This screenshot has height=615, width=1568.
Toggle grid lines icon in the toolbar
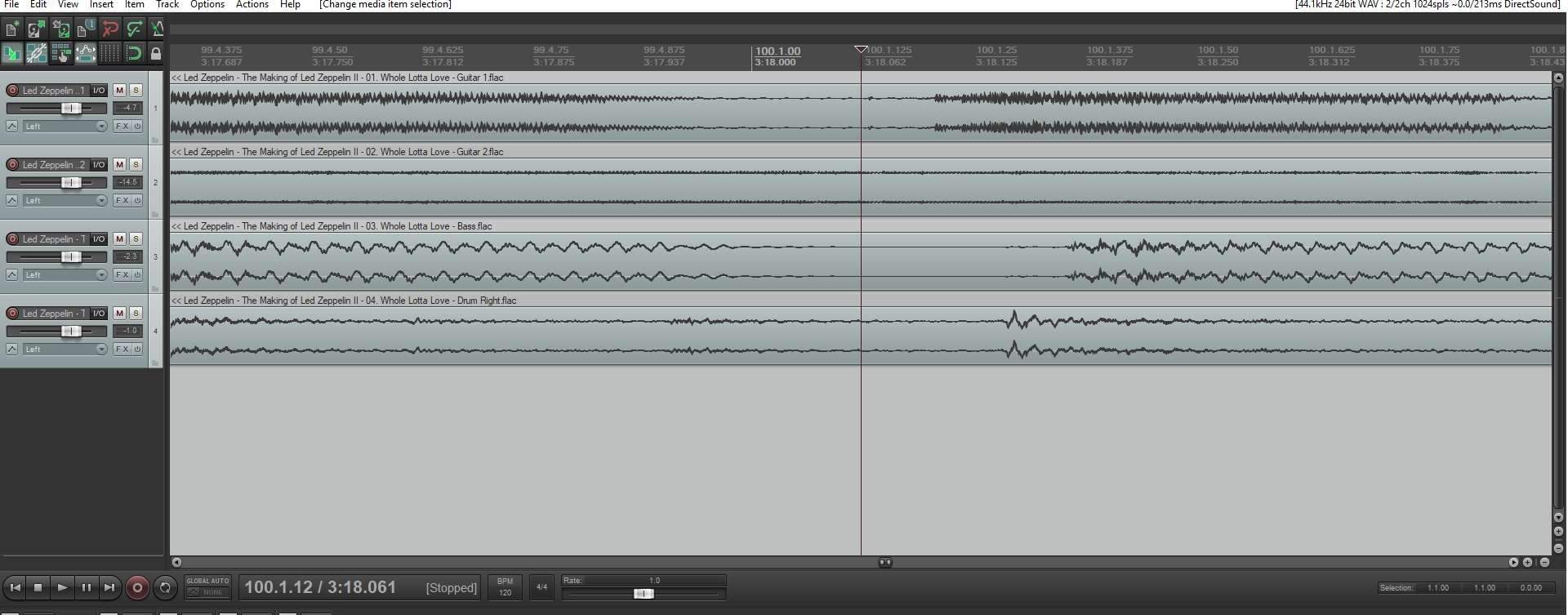[x=109, y=54]
